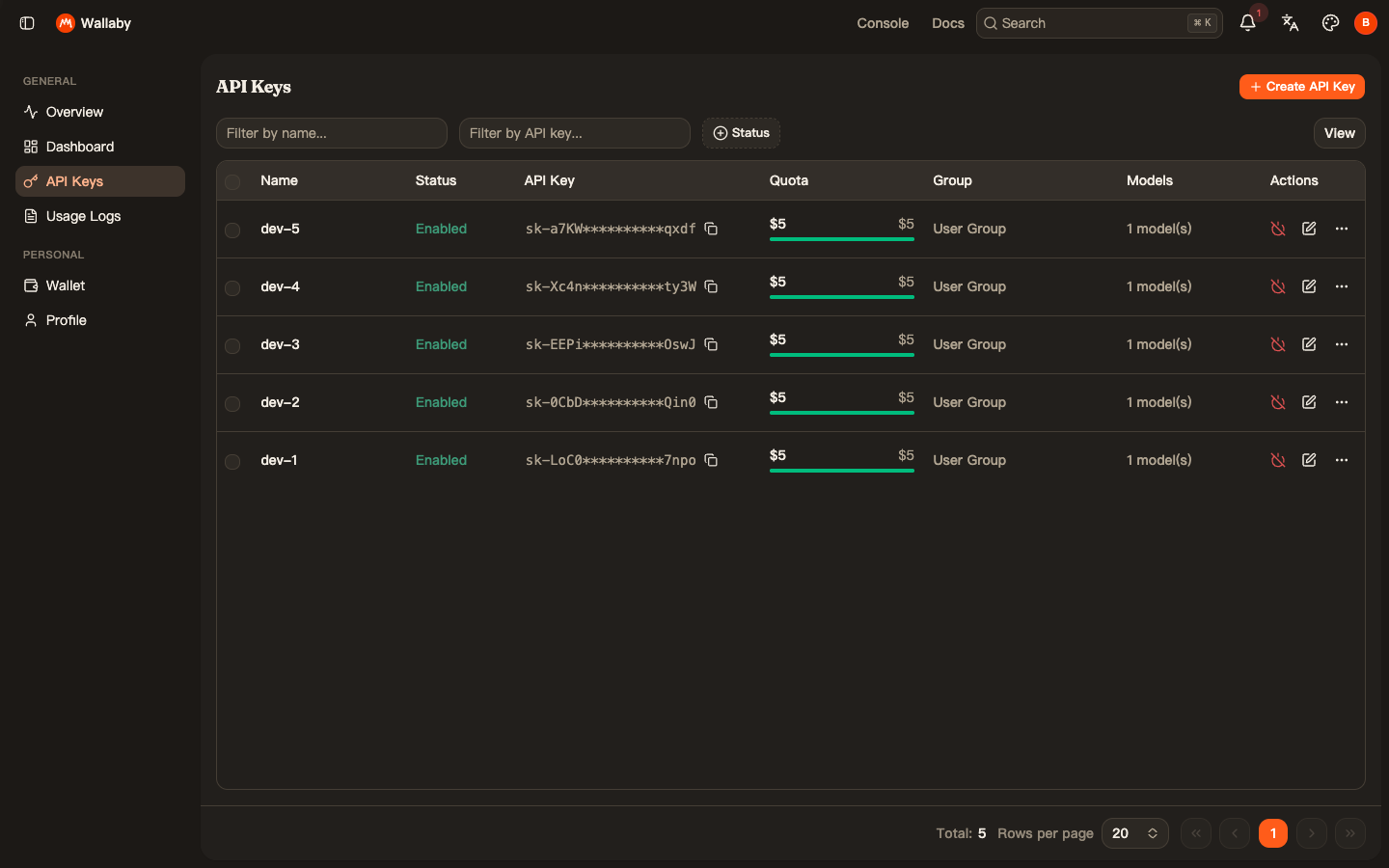
Task: Click Create API Key button
Action: point(1301,87)
